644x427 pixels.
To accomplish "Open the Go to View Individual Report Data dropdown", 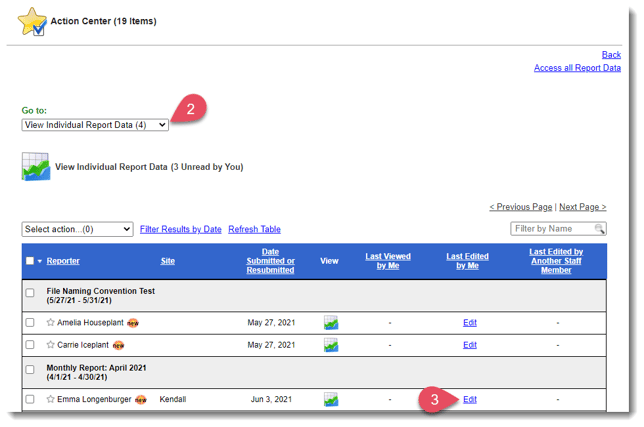I will pos(95,125).
